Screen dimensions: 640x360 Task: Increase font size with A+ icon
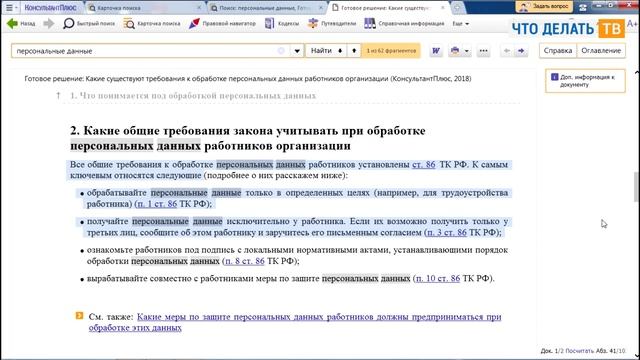pyautogui.click(x=632, y=24)
